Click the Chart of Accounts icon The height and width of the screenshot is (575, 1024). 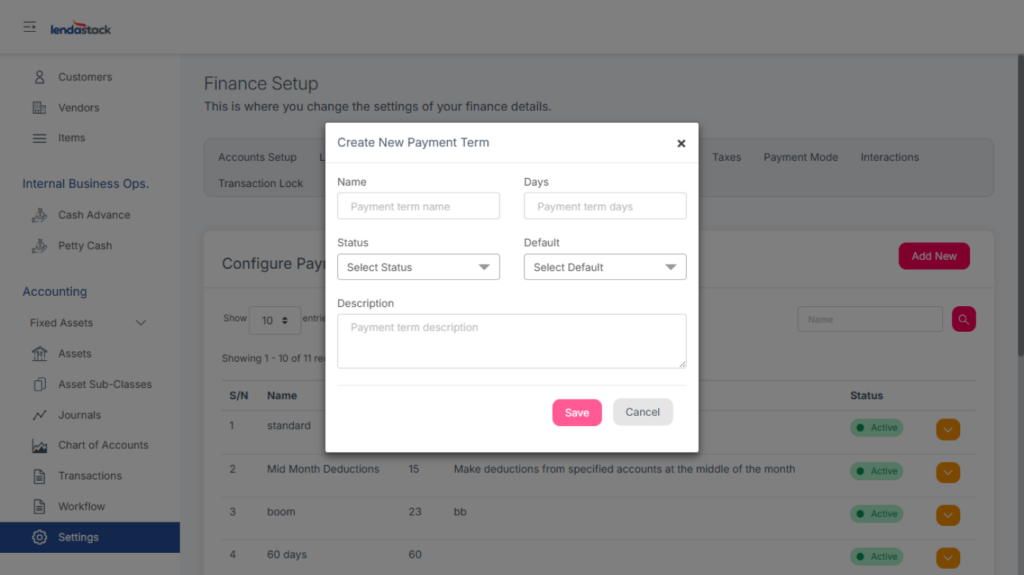point(40,446)
